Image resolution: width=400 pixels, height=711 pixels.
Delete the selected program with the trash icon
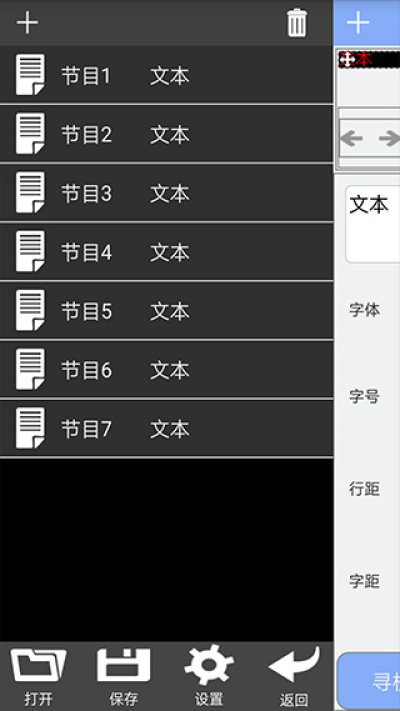coord(297,23)
